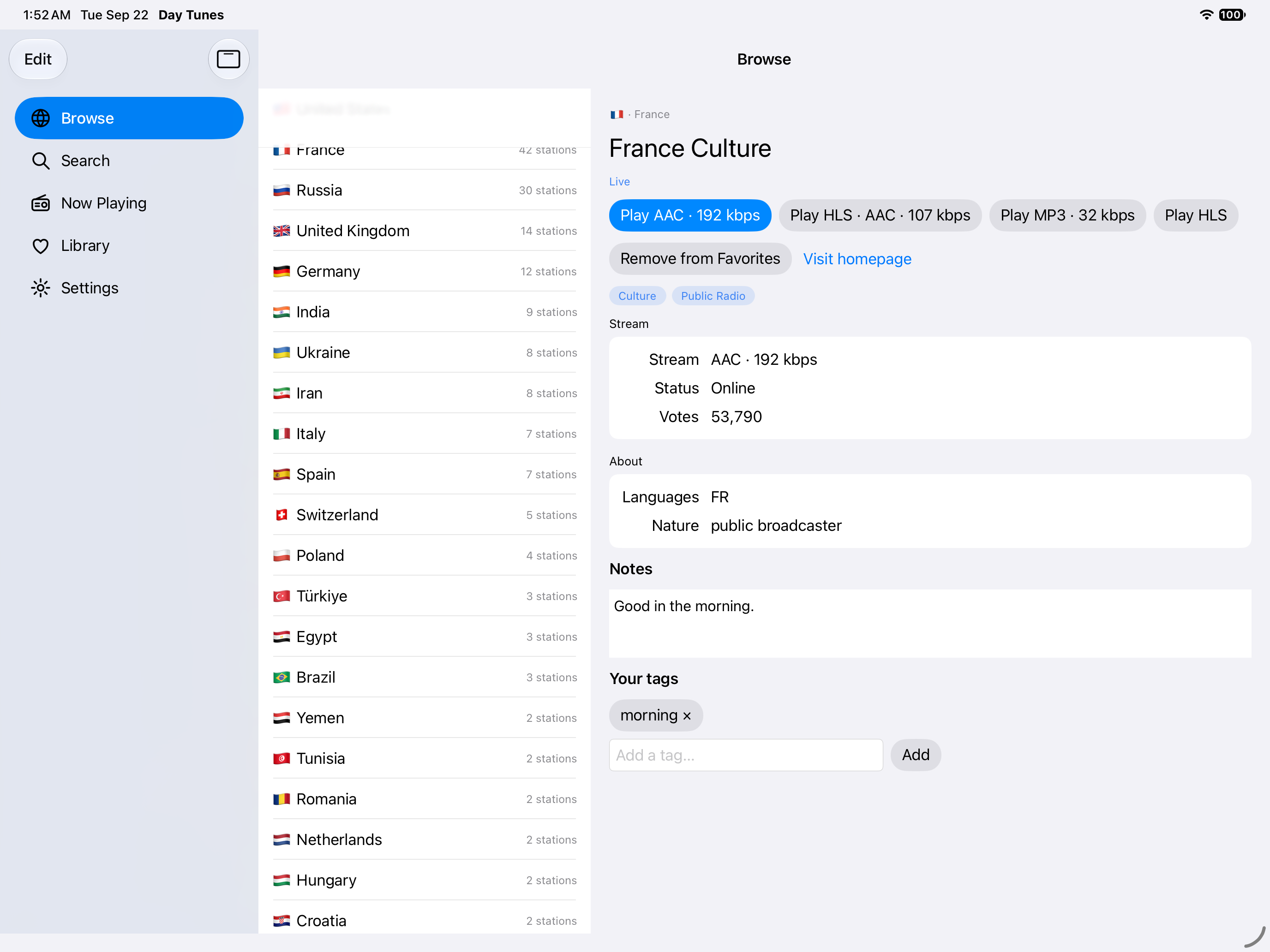Select Hungary in country list

tap(424, 880)
